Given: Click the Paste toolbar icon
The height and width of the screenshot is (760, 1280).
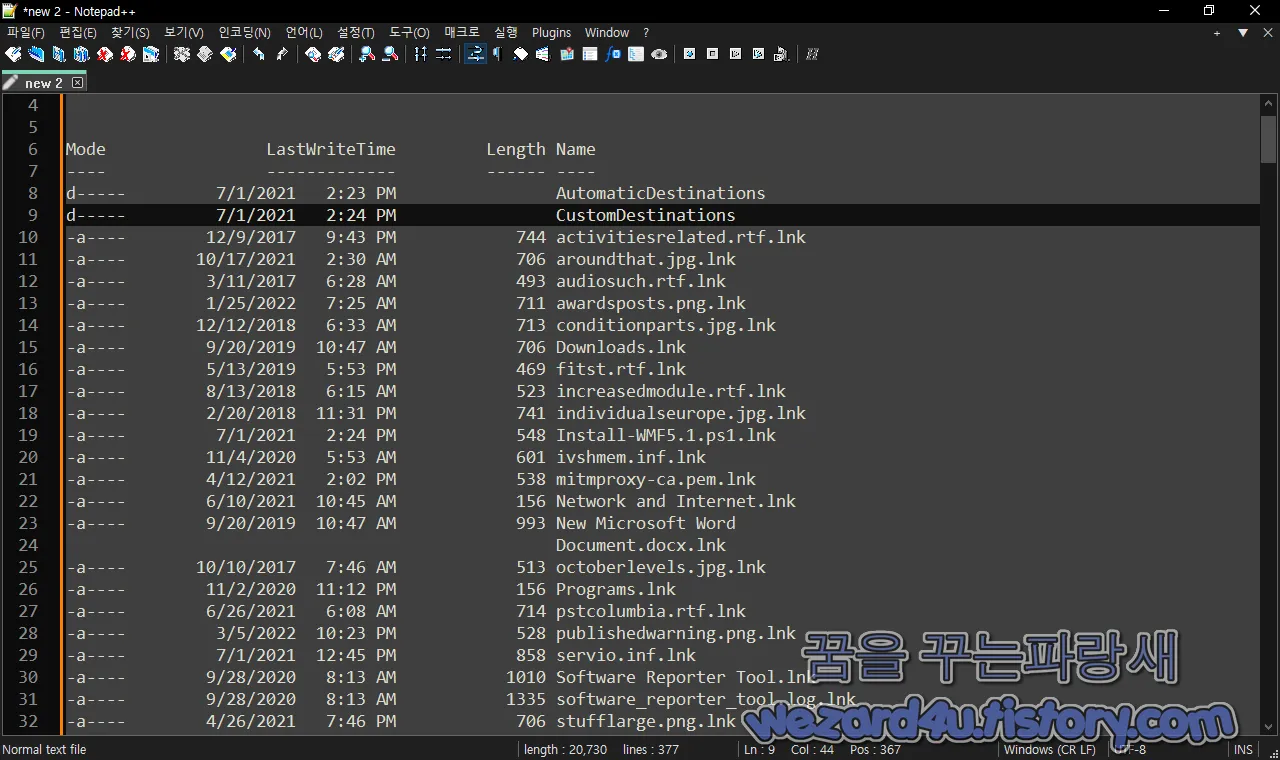Looking at the screenshot, I should click(228, 54).
